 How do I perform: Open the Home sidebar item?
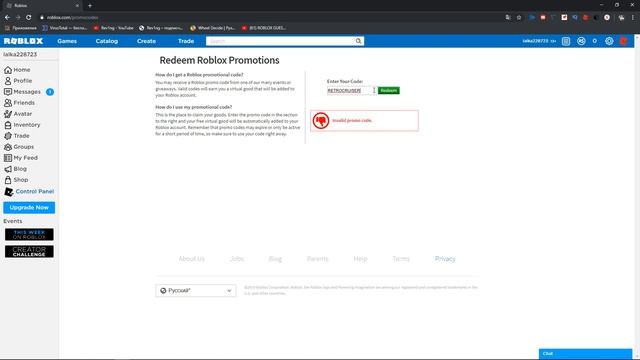pos(17,70)
